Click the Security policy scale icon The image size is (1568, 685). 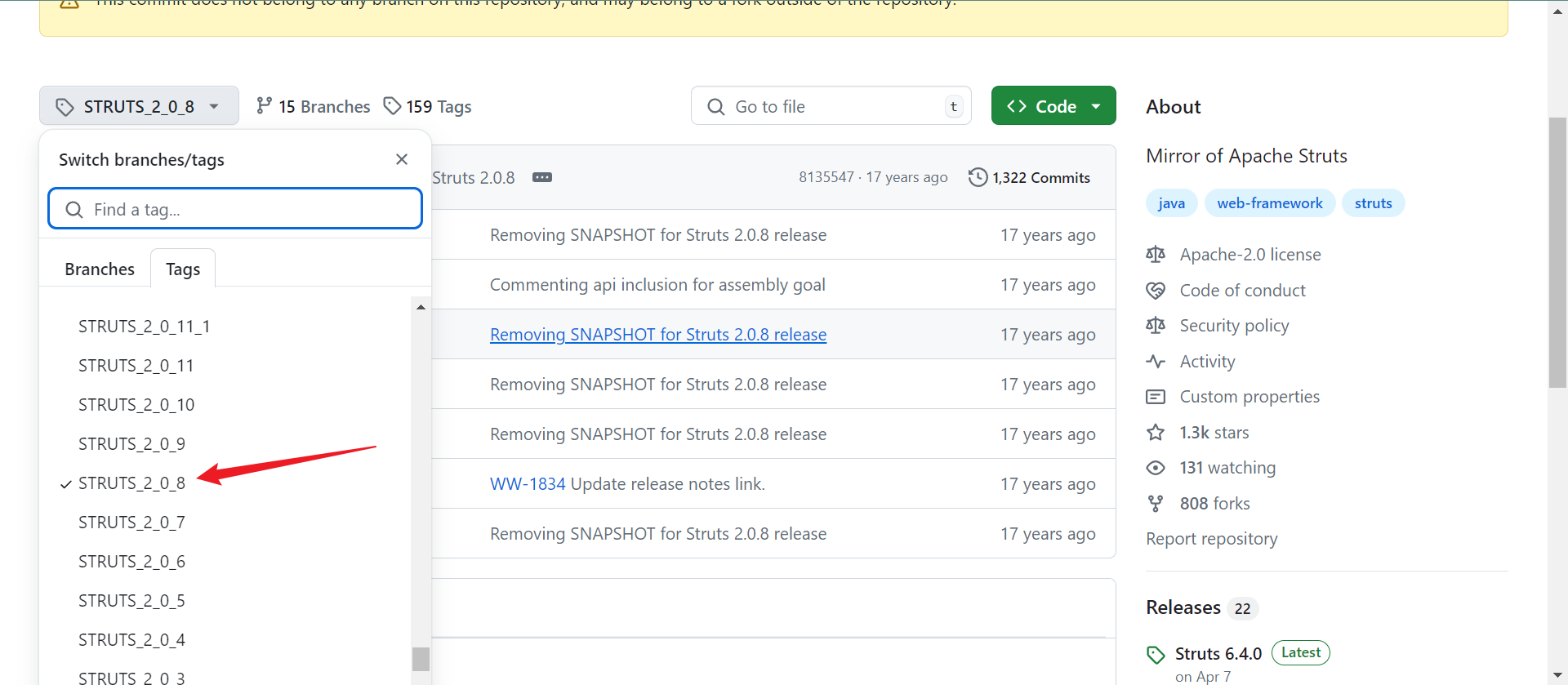[x=1156, y=326]
